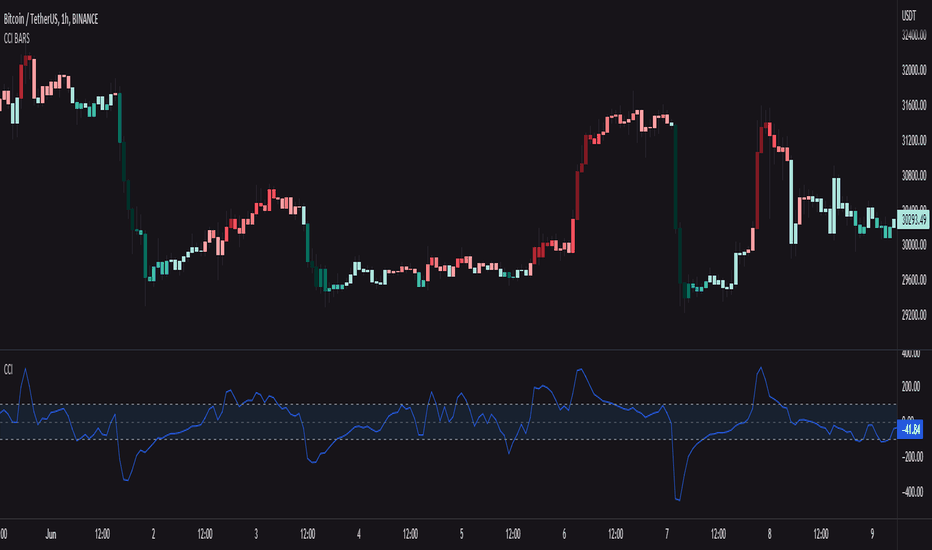Click the CCI value label -41.84
Screen dimensions: 932x550
click(x=909, y=429)
